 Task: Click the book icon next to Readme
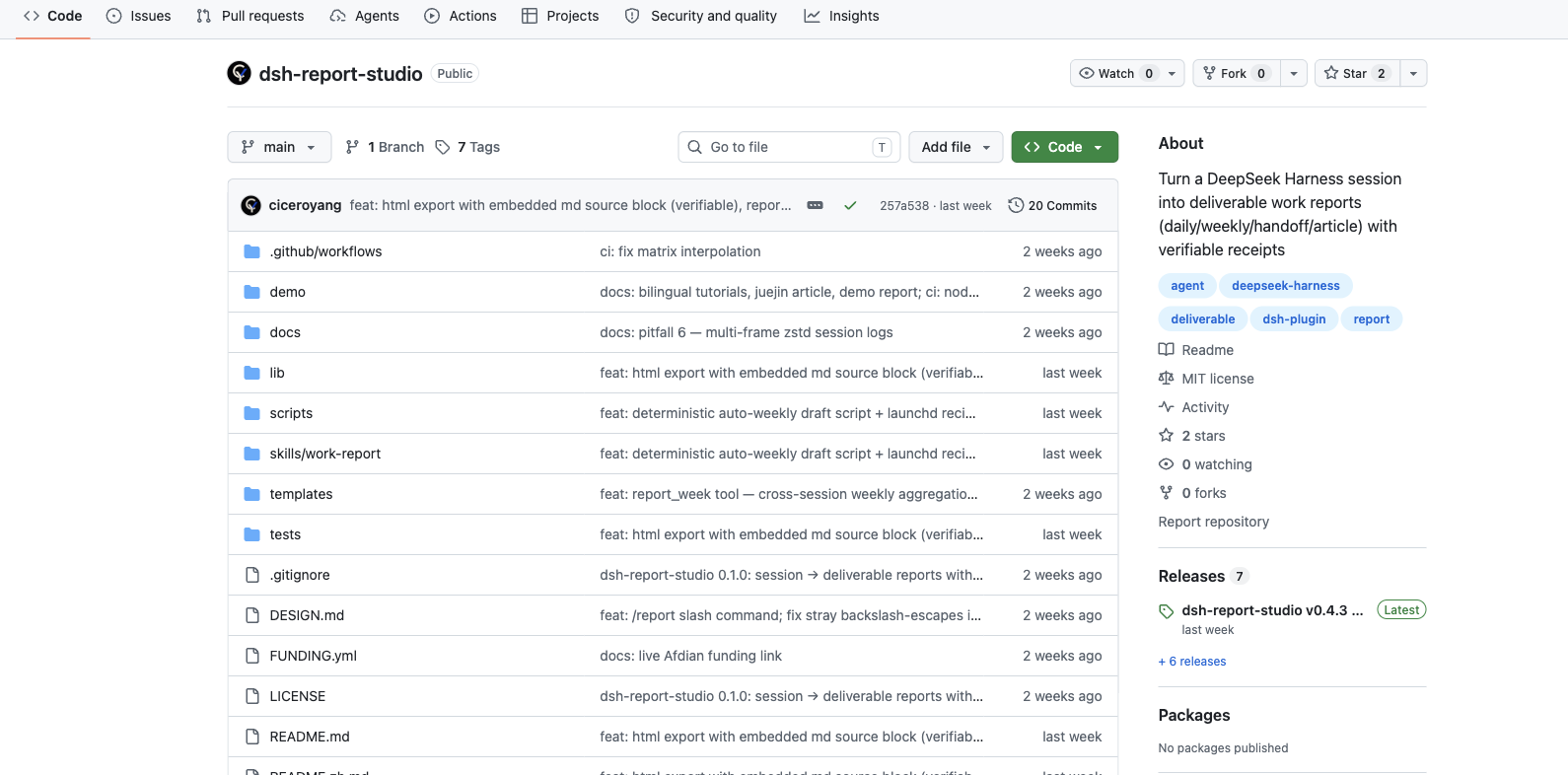coord(1167,350)
